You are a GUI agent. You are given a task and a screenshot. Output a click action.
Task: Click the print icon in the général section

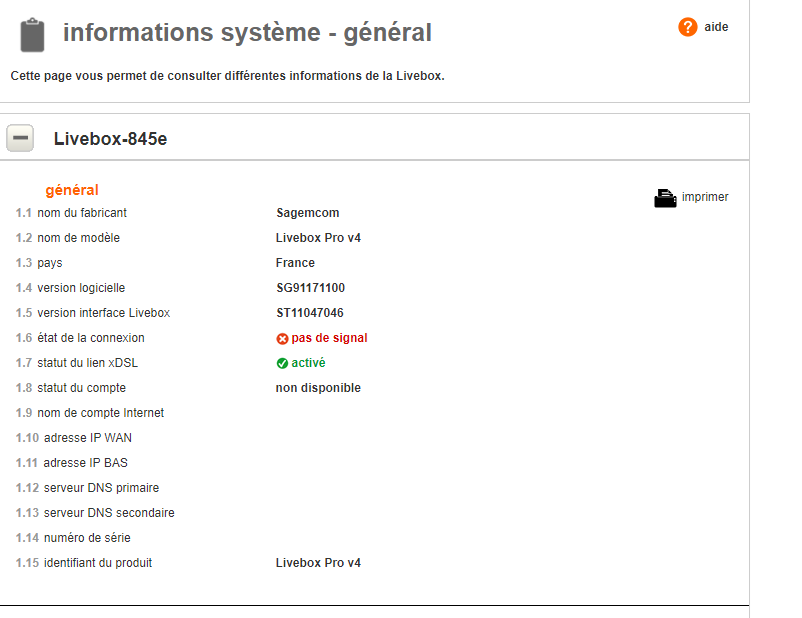tap(664, 196)
